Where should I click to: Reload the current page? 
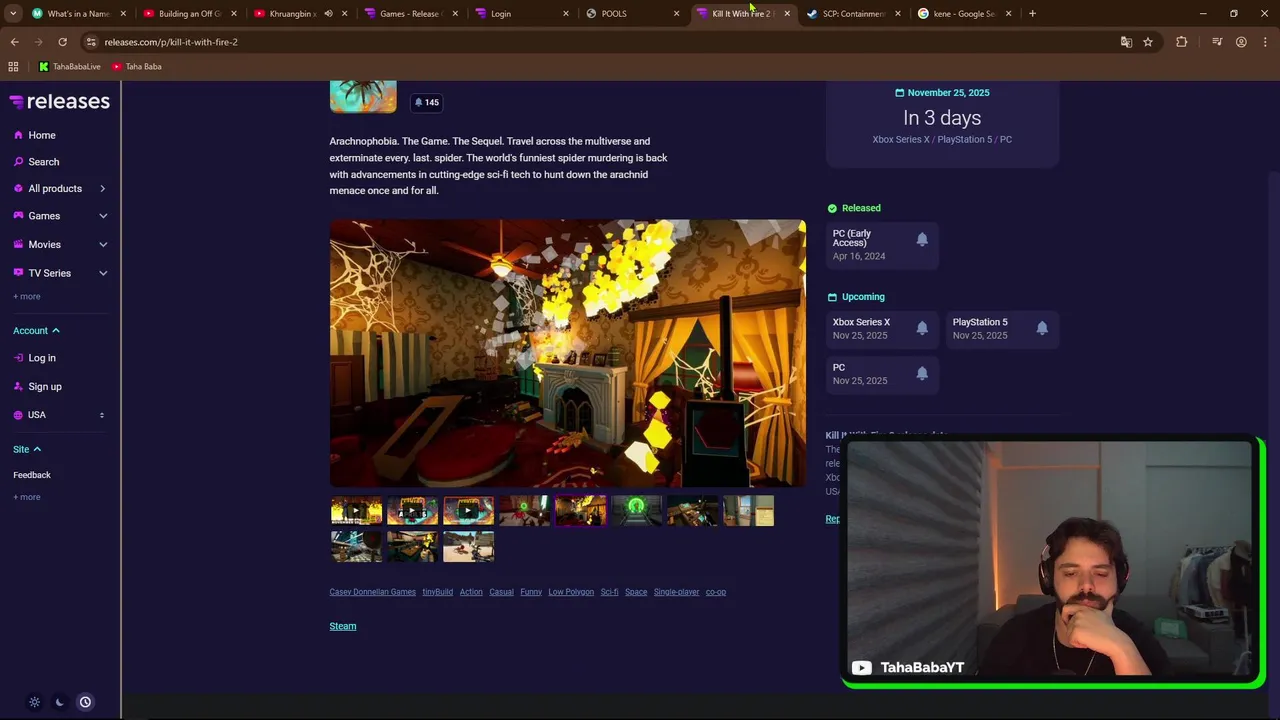[x=62, y=42]
